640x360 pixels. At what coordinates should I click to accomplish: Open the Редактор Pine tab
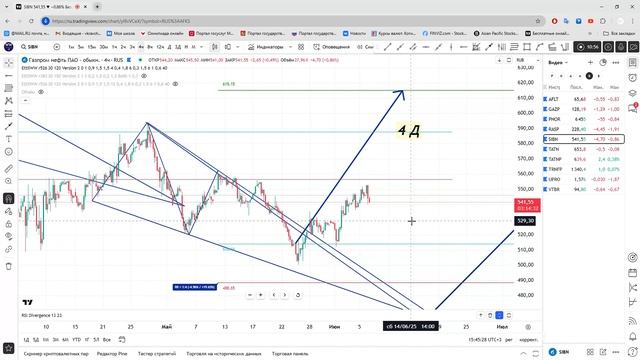pyautogui.click(x=112, y=354)
